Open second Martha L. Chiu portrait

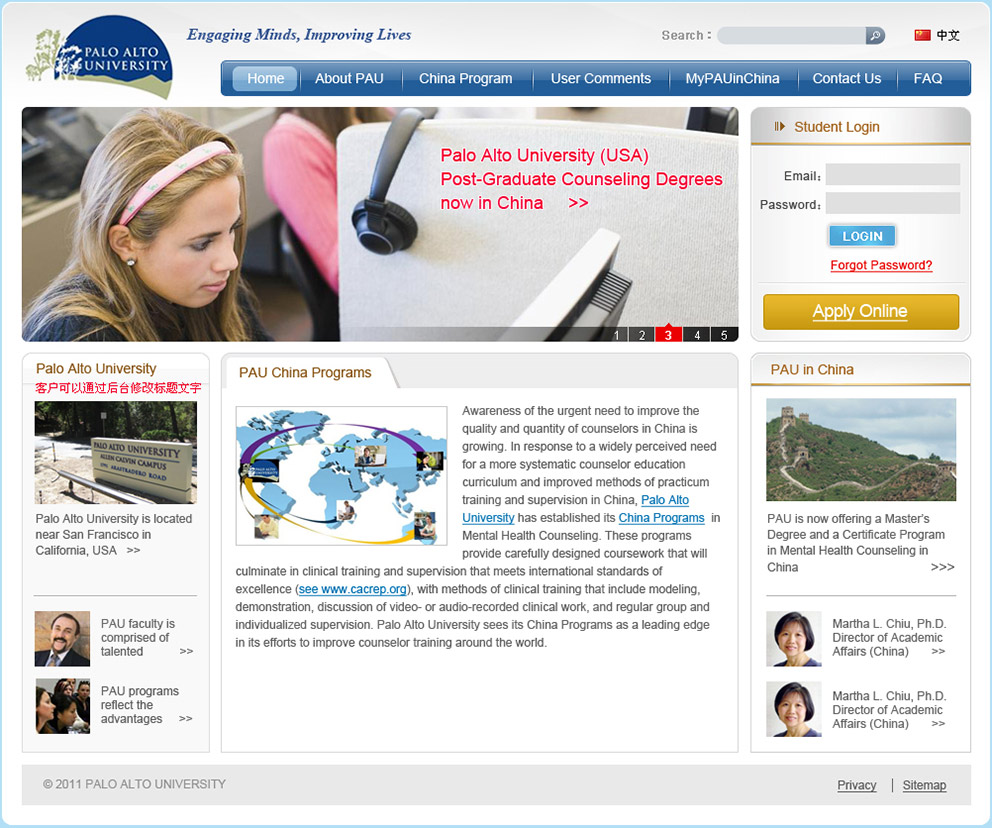pyautogui.click(x=793, y=709)
